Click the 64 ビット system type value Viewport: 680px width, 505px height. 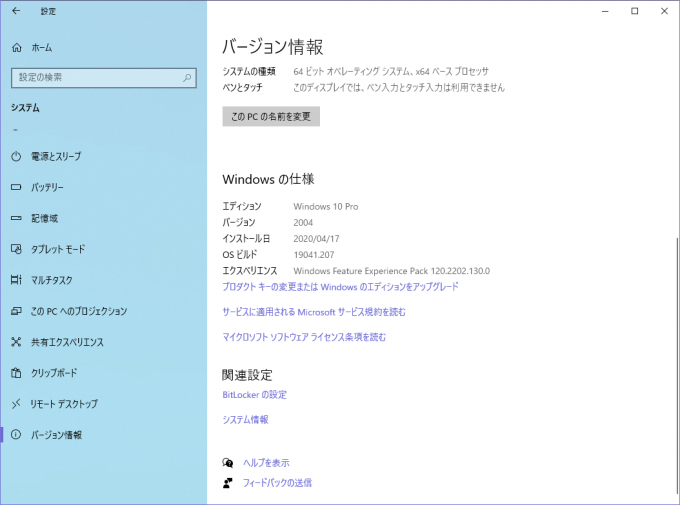(391, 71)
